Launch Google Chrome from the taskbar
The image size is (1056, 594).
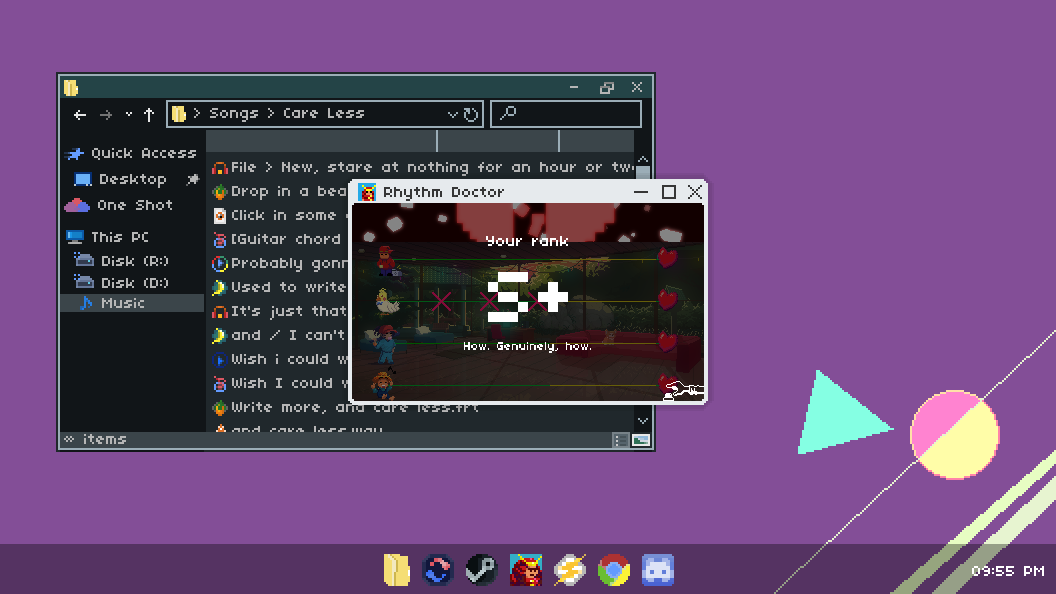tap(613, 570)
